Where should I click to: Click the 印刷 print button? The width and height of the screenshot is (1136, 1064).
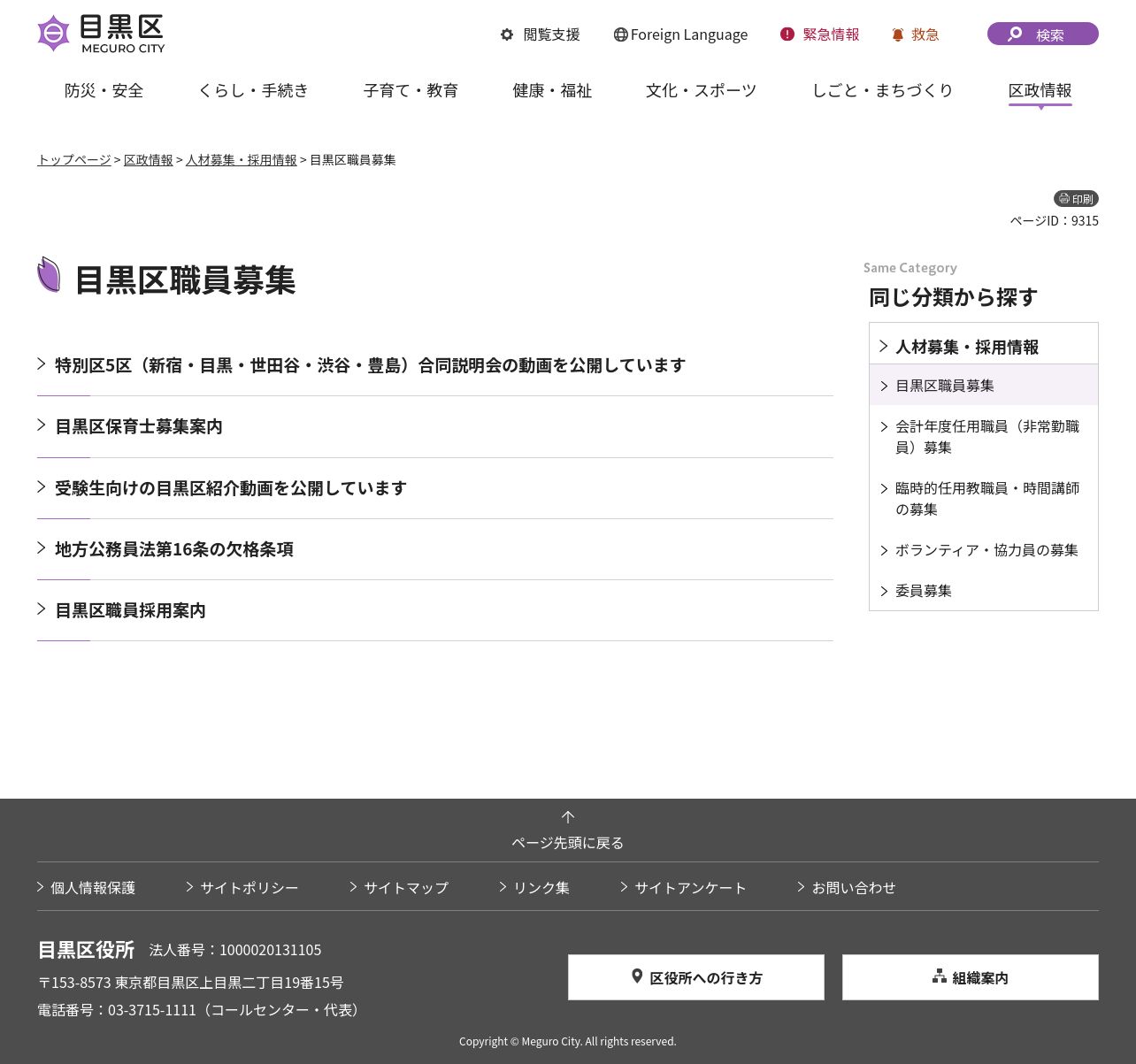1076,199
